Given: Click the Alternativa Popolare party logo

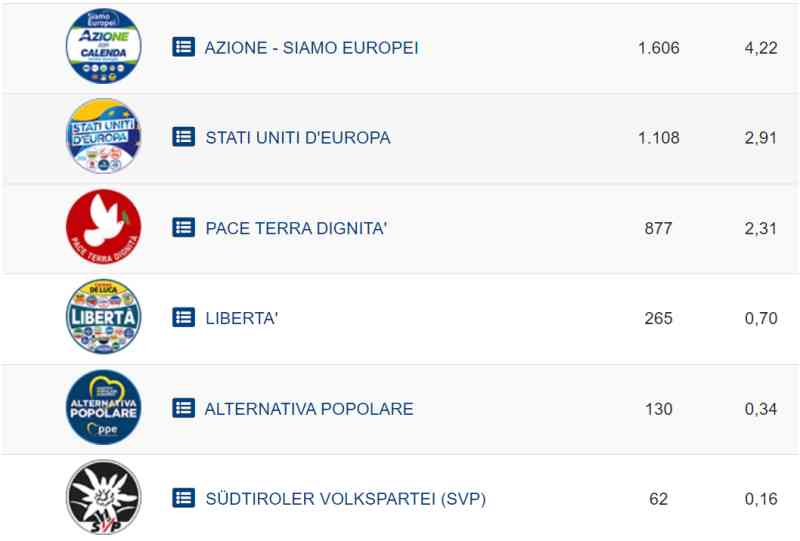Looking at the screenshot, I should [103, 407].
